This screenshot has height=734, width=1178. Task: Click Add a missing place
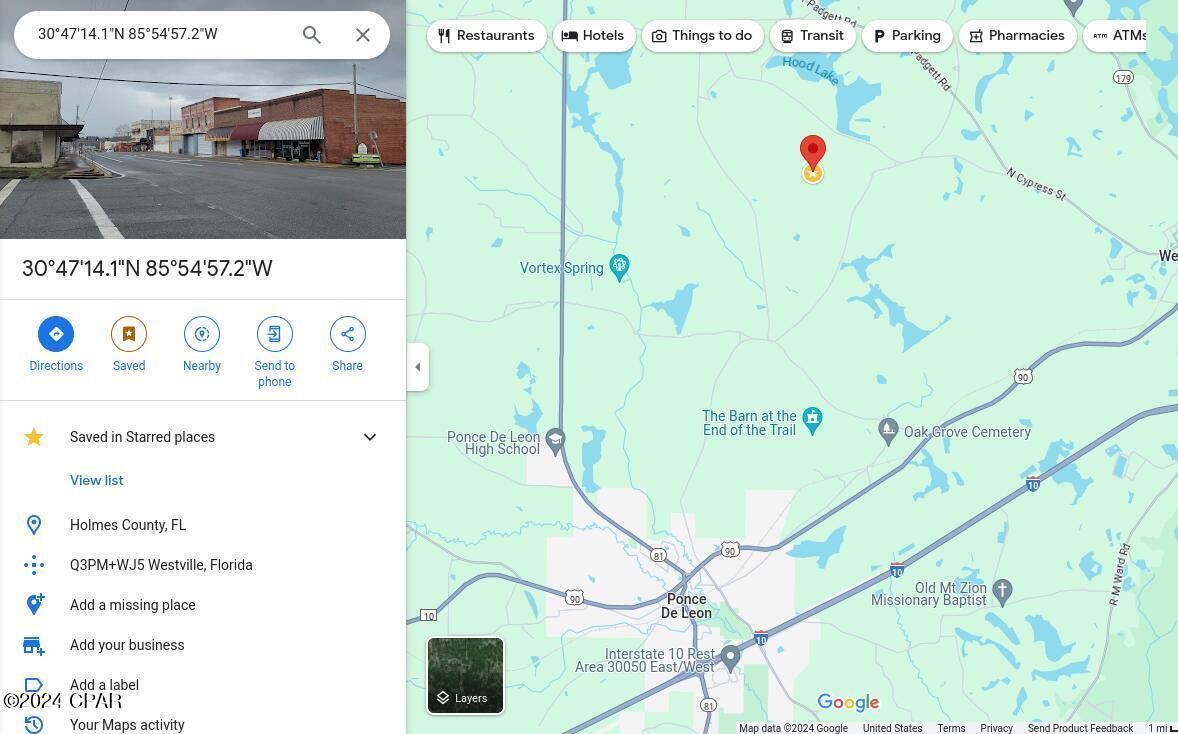coord(132,605)
